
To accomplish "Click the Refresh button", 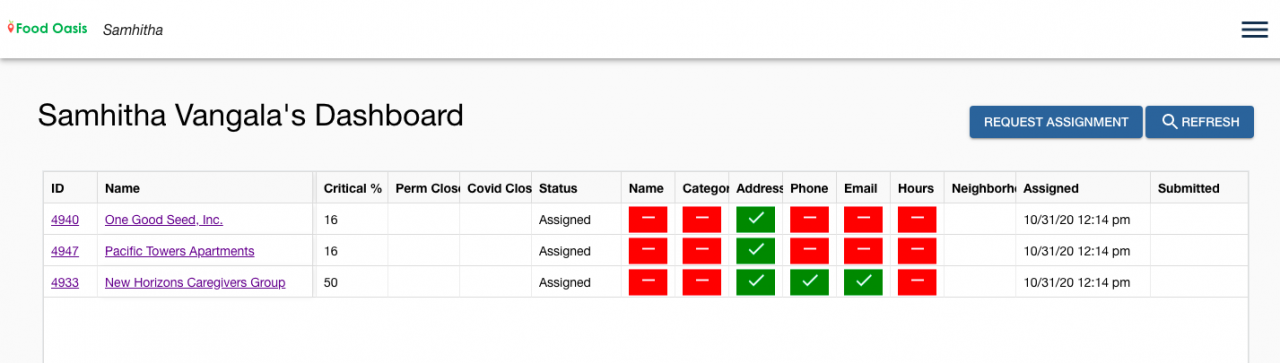I will (1200, 122).
